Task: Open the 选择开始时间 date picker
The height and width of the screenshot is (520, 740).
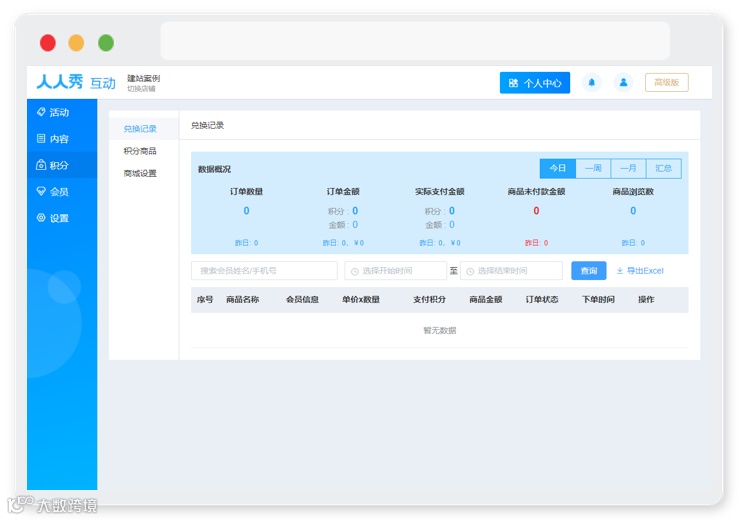Action: [395, 270]
